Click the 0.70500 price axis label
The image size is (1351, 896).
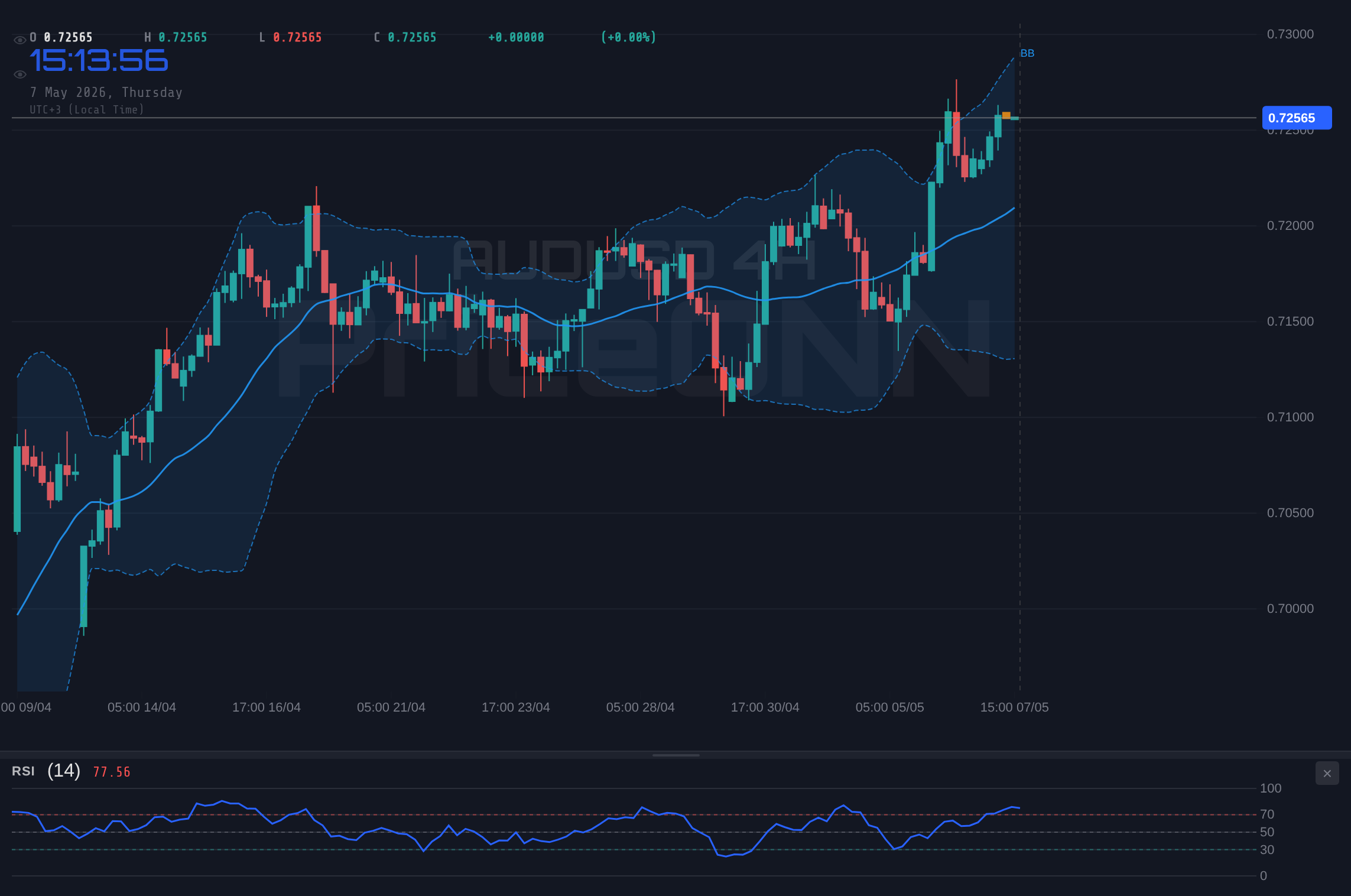[x=1290, y=513]
